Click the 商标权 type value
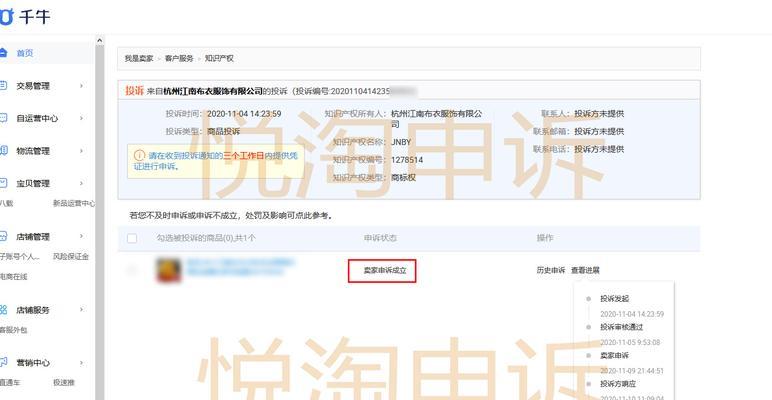The height and width of the screenshot is (400, 772). (x=403, y=177)
